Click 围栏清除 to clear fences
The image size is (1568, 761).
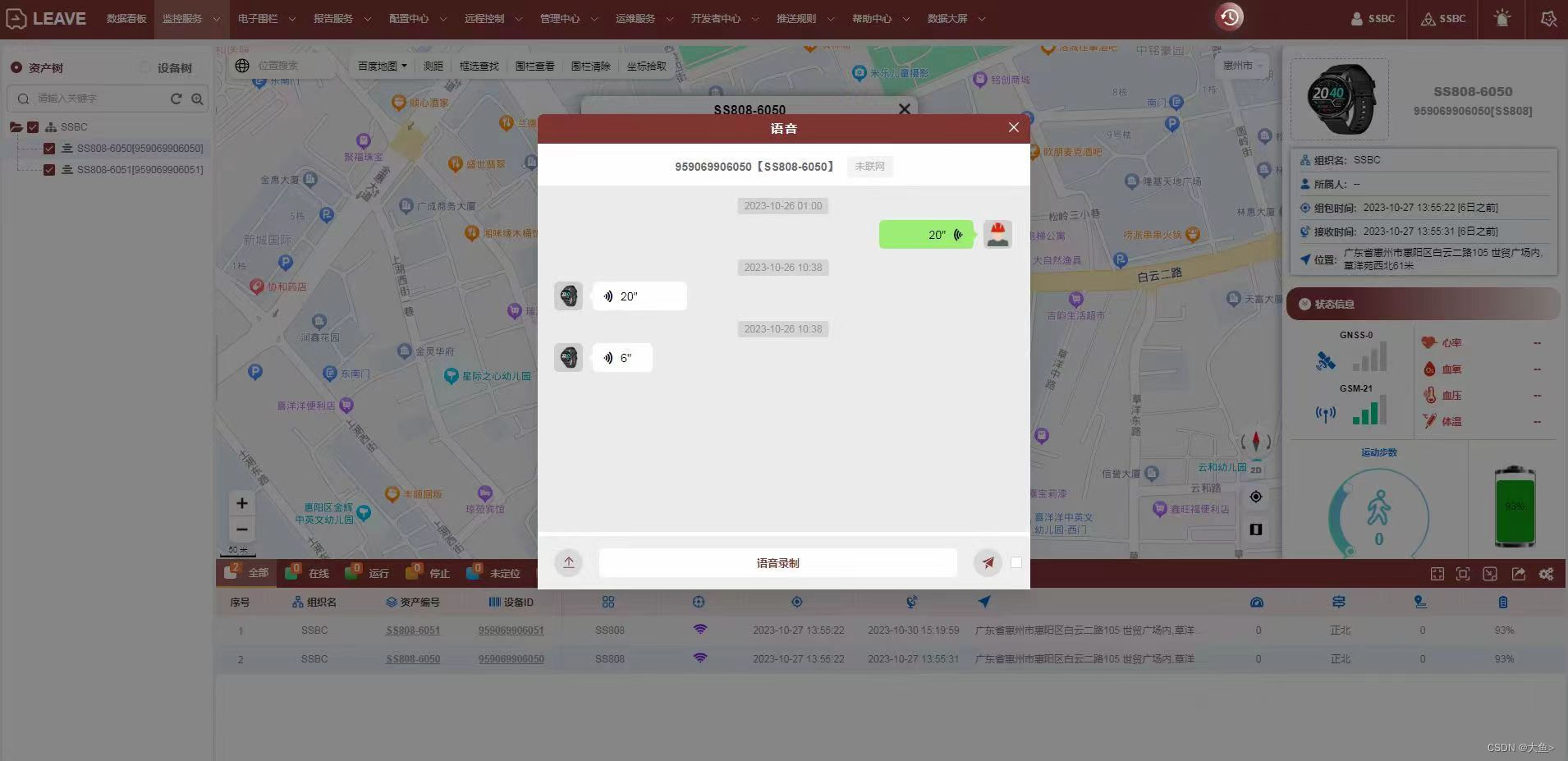click(x=591, y=66)
